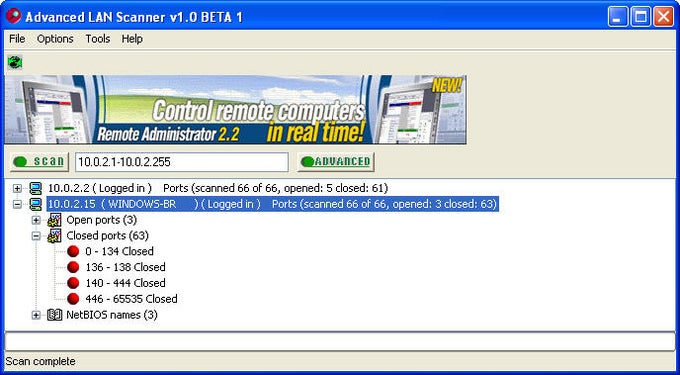Open the Help menu
This screenshot has width=680, height=375.
click(x=132, y=39)
